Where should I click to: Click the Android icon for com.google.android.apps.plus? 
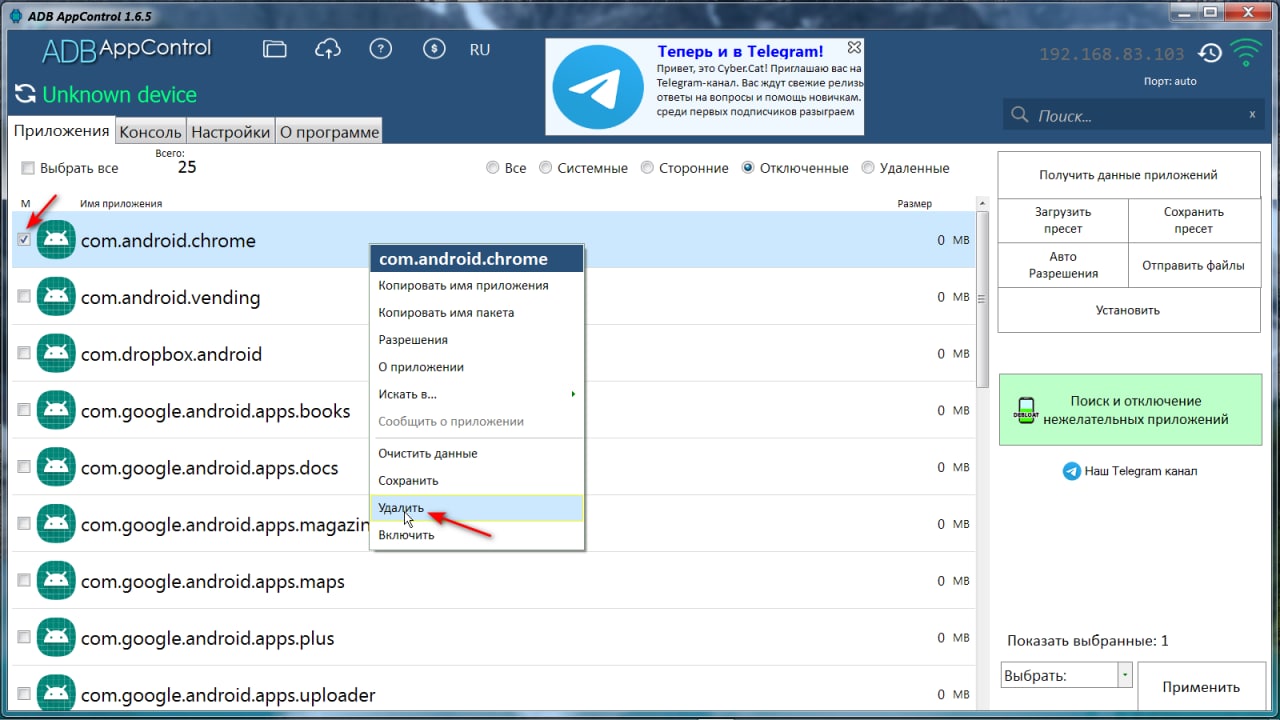[x=57, y=638]
